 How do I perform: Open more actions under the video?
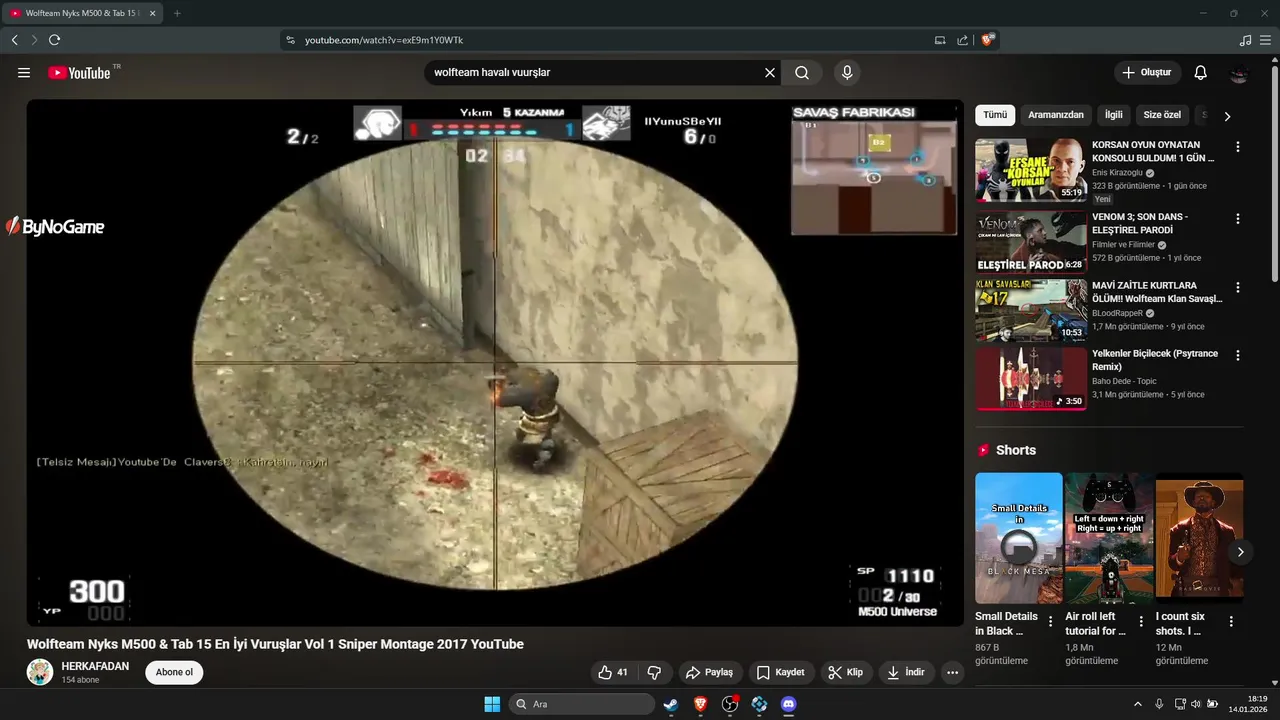[x=952, y=672]
